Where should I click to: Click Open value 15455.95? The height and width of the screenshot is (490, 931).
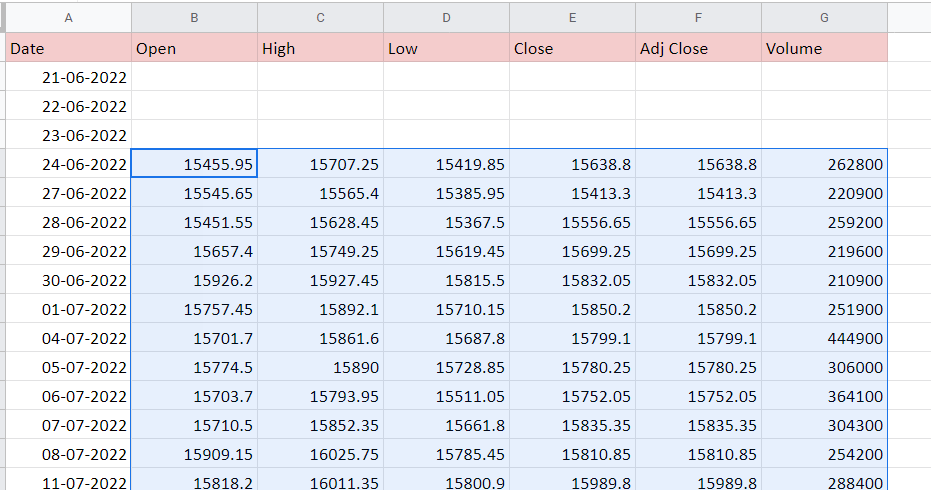pyautogui.click(x=194, y=164)
